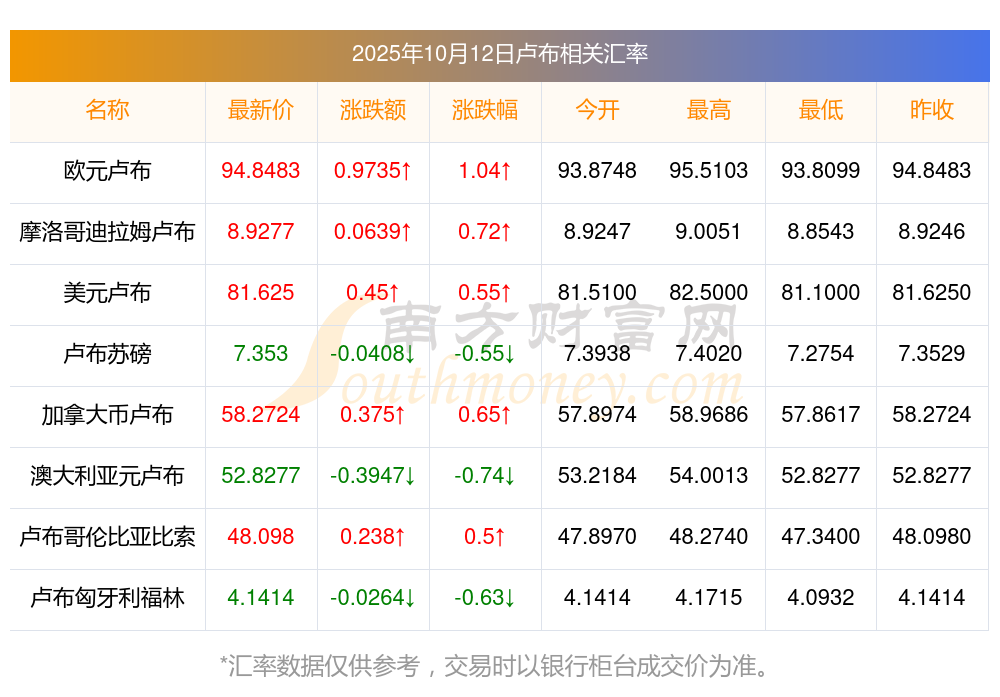Select the green latest price 7.353
Viewport: 1000px width, 697px height.
[261, 353]
